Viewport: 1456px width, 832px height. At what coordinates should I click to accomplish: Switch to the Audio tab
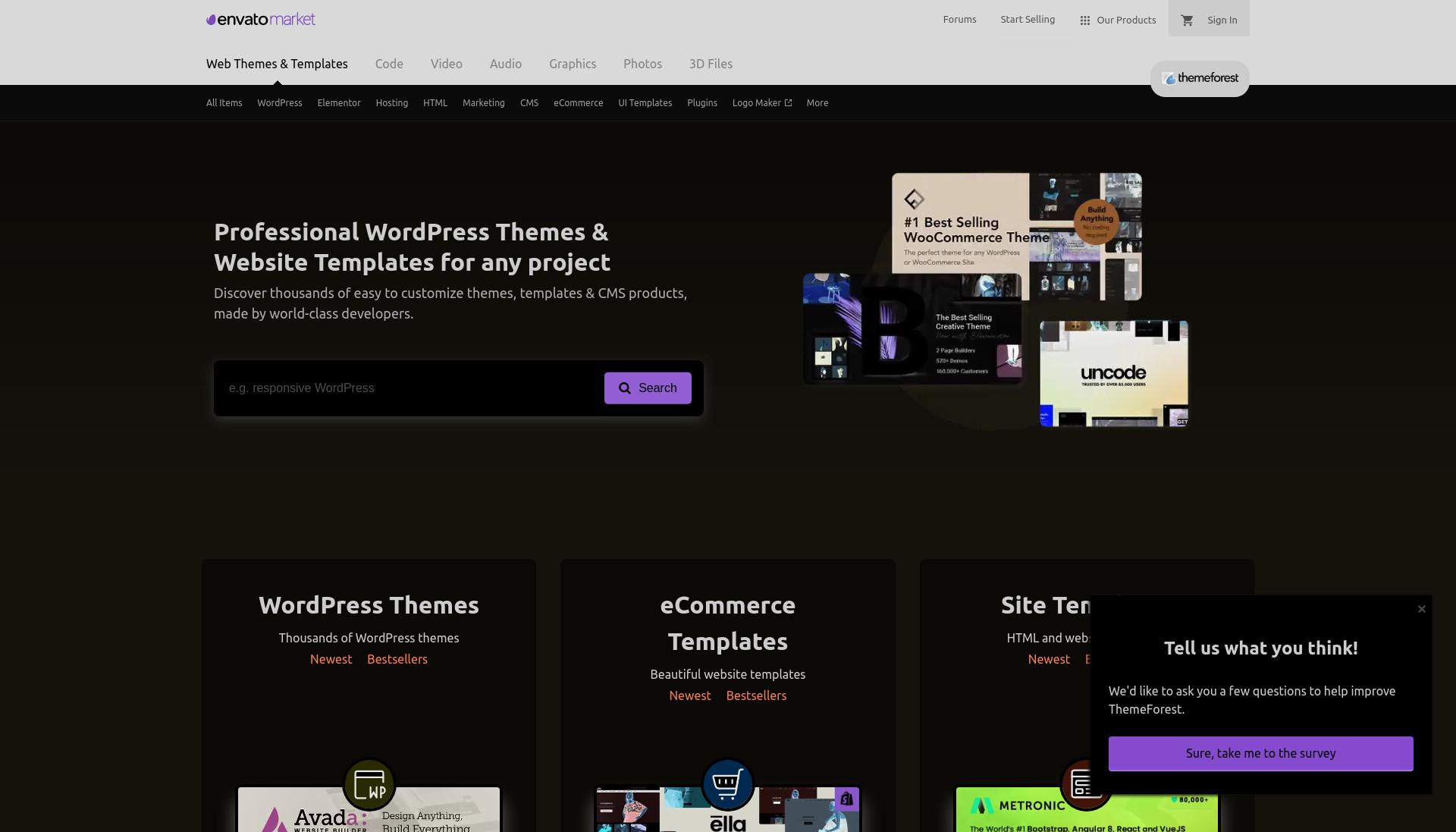pyautogui.click(x=506, y=64)
